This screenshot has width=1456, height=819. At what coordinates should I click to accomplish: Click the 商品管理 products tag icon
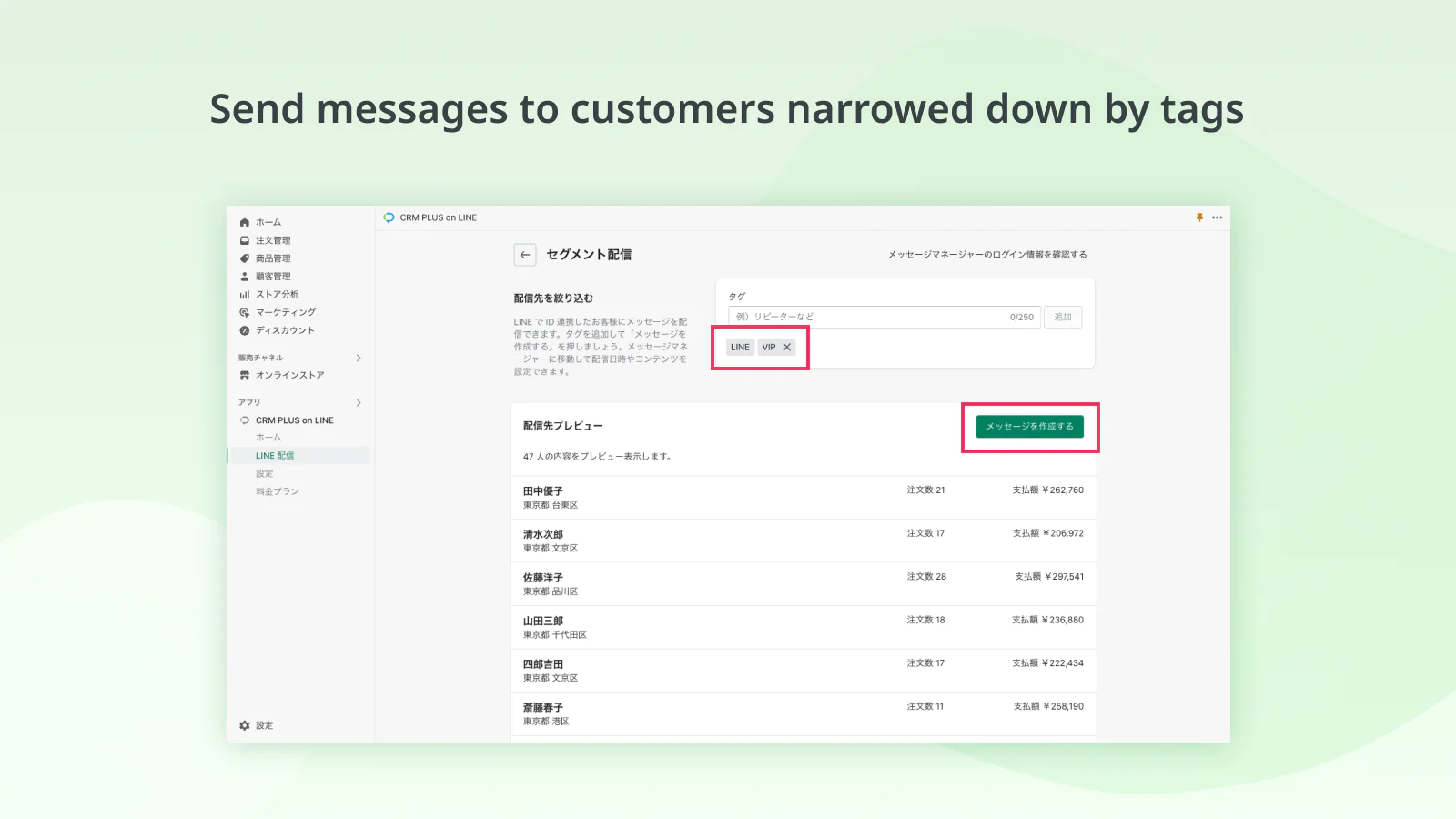[244, 258]
